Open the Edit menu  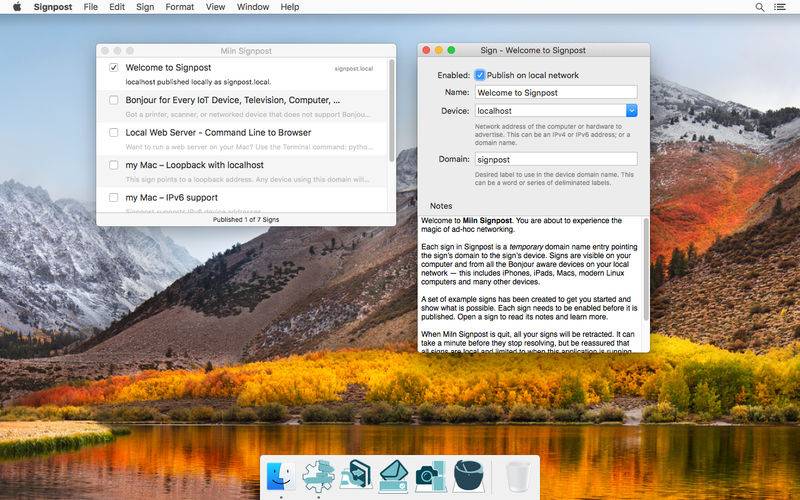[x=117, y=7]
